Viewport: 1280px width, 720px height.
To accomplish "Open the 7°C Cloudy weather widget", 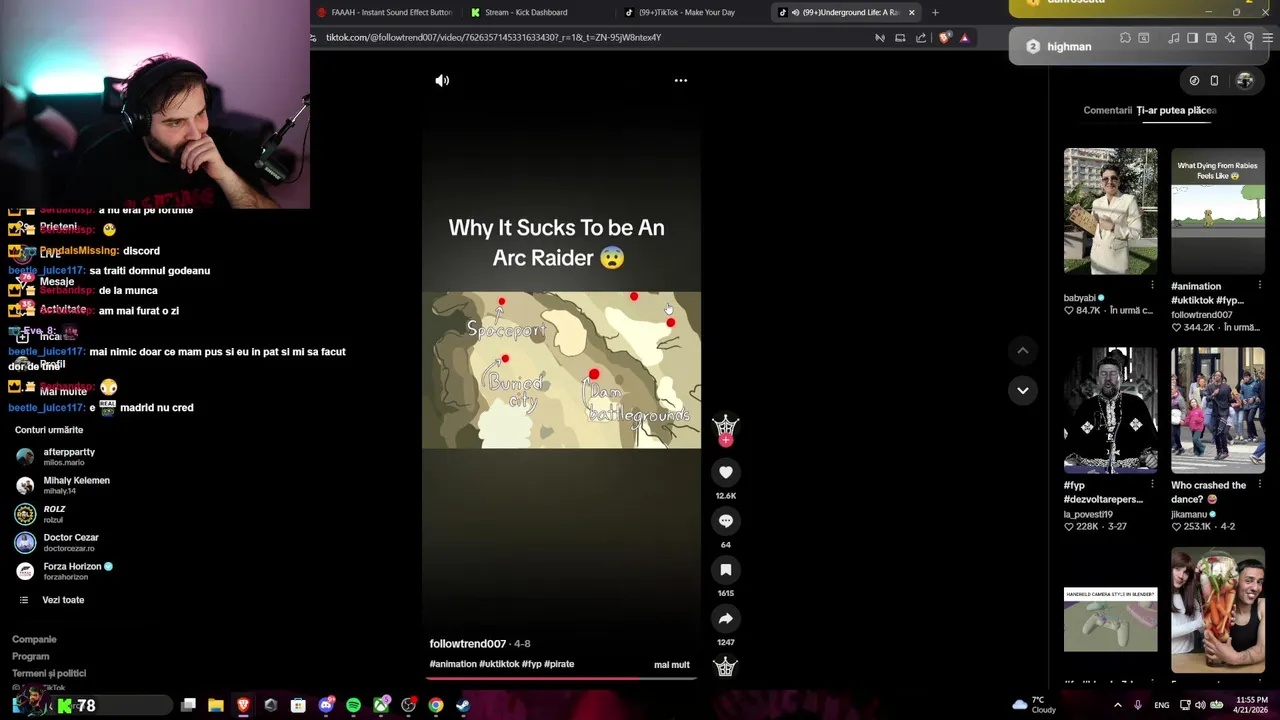I will (x=1035, y=705).
